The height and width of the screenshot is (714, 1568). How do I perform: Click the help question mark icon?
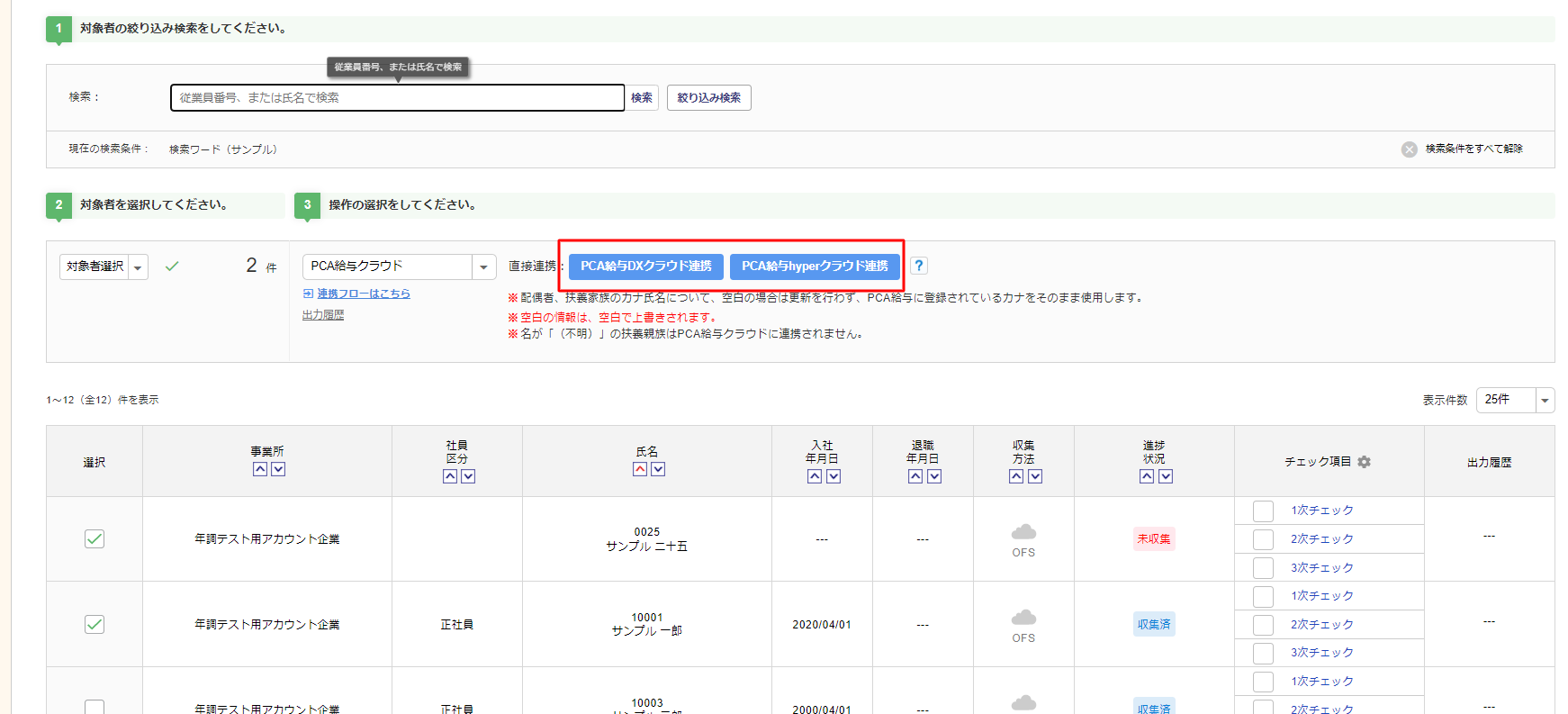click(919, 266)
